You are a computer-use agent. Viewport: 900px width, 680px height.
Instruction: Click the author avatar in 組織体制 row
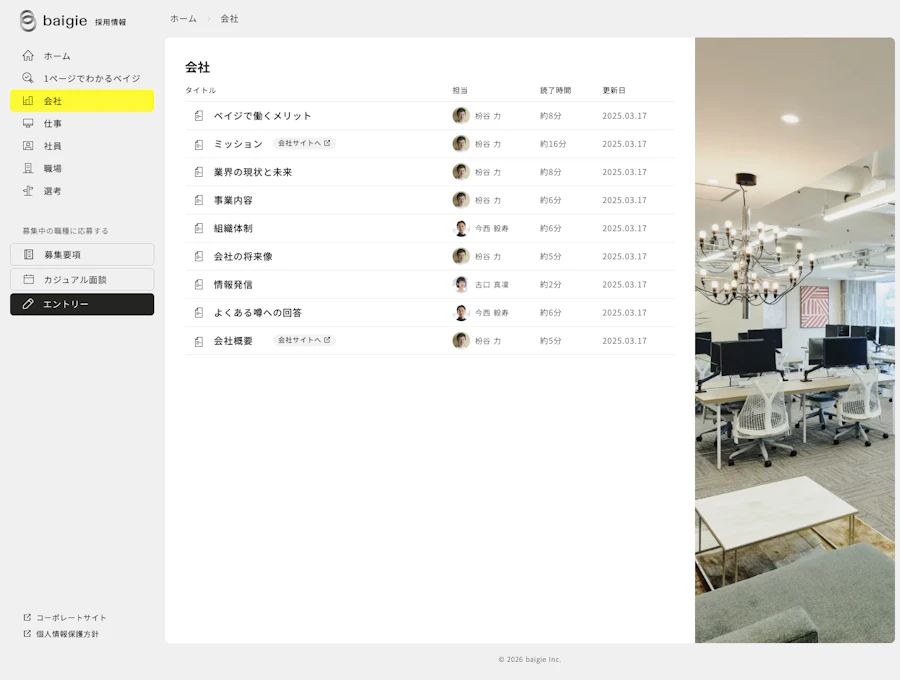click(x=461, y=228)
